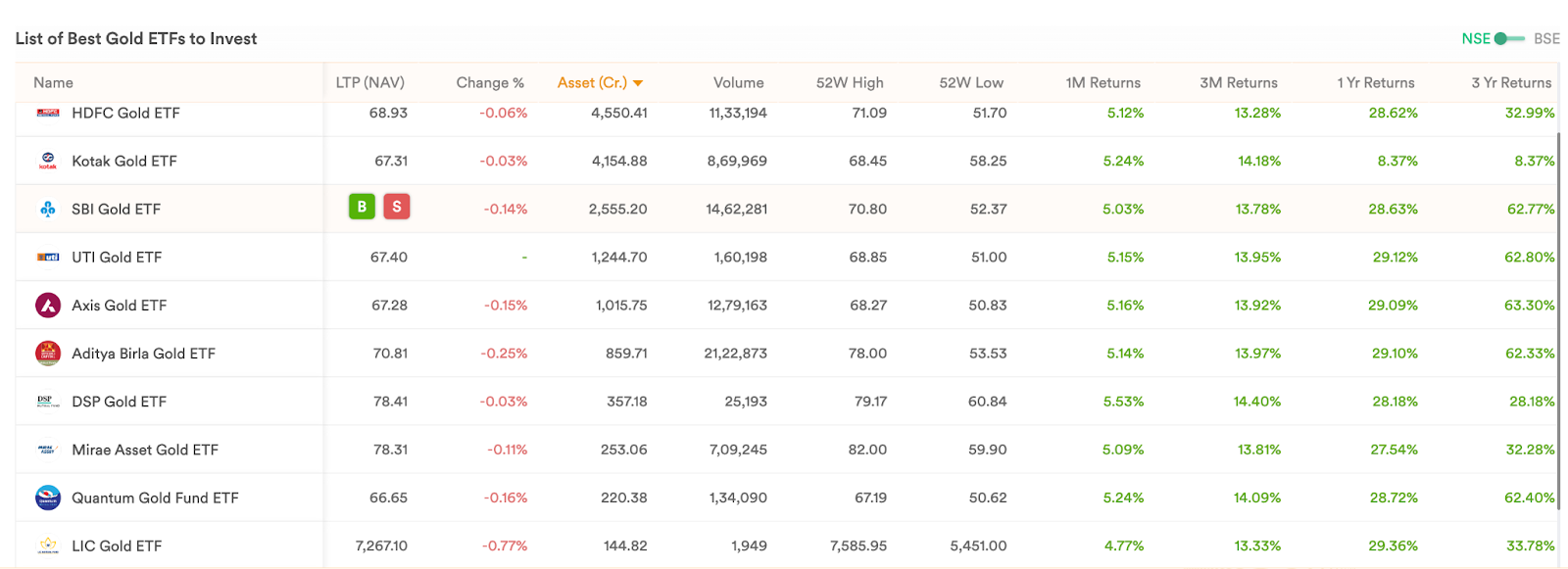Toggle the NSE/BSE exchange switch
Screen dimensions: 1568x569
click(1510, 39)
